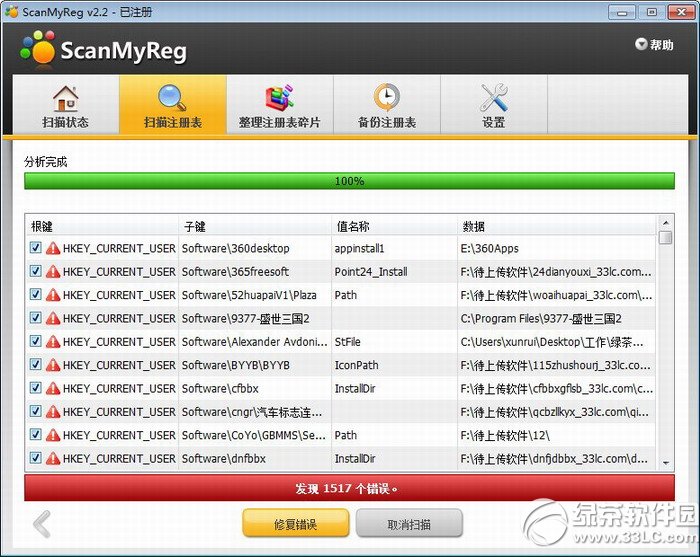Click warning icon on BYYB\BYYB row
Screen dimensions: 700x557
pyautogui.click(x=53, y=365)
